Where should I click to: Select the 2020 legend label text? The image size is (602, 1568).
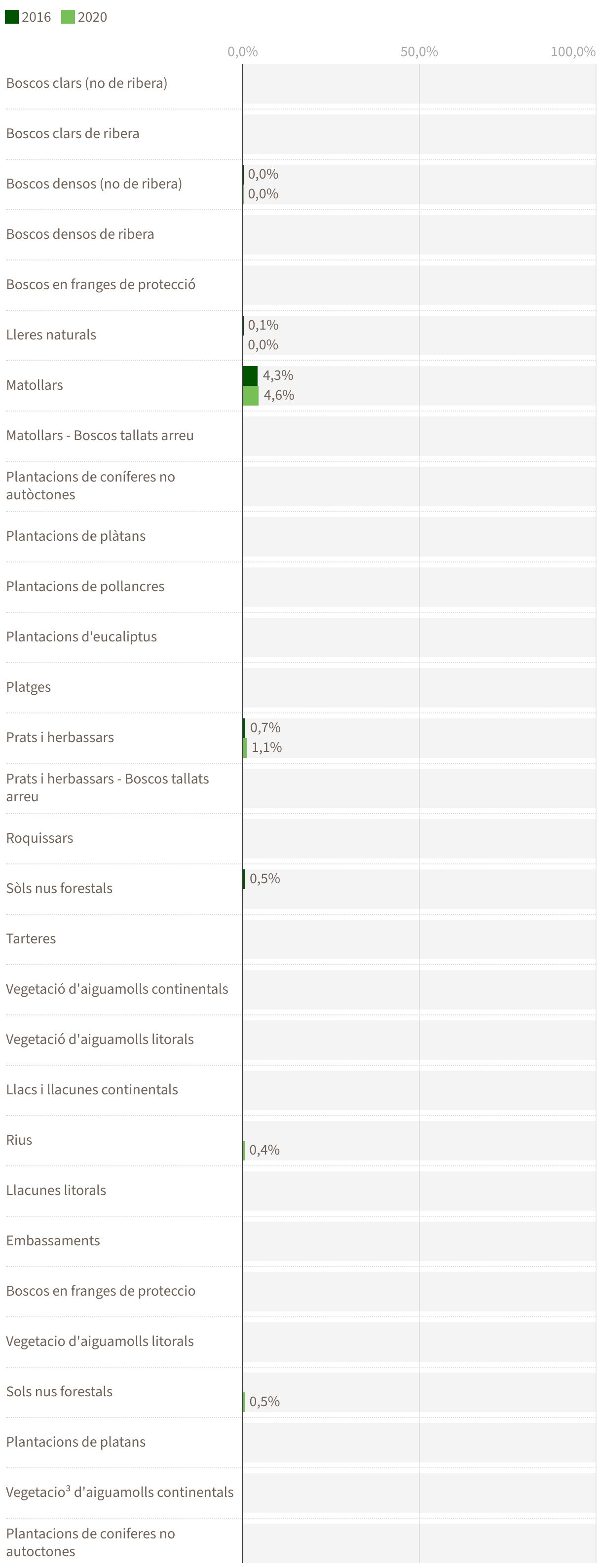[93, 17]
